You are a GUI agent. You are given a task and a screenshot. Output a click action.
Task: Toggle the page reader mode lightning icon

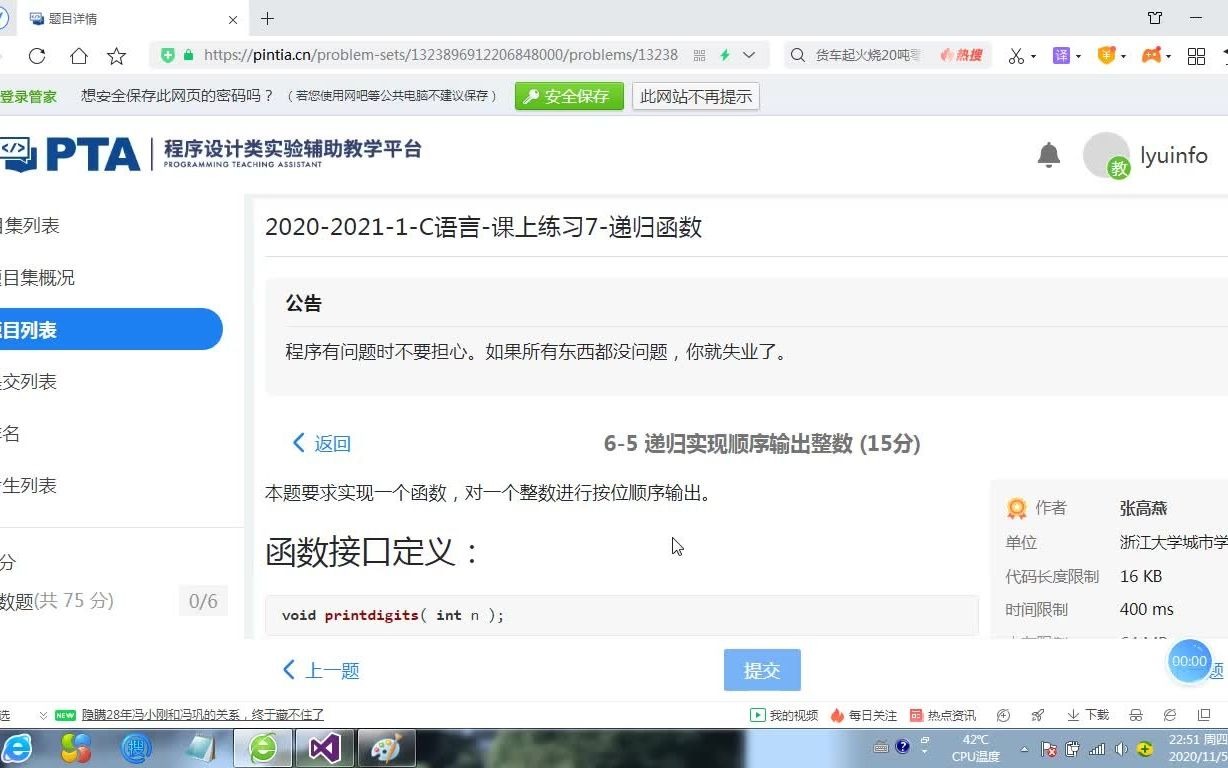[x=724, y=55]
